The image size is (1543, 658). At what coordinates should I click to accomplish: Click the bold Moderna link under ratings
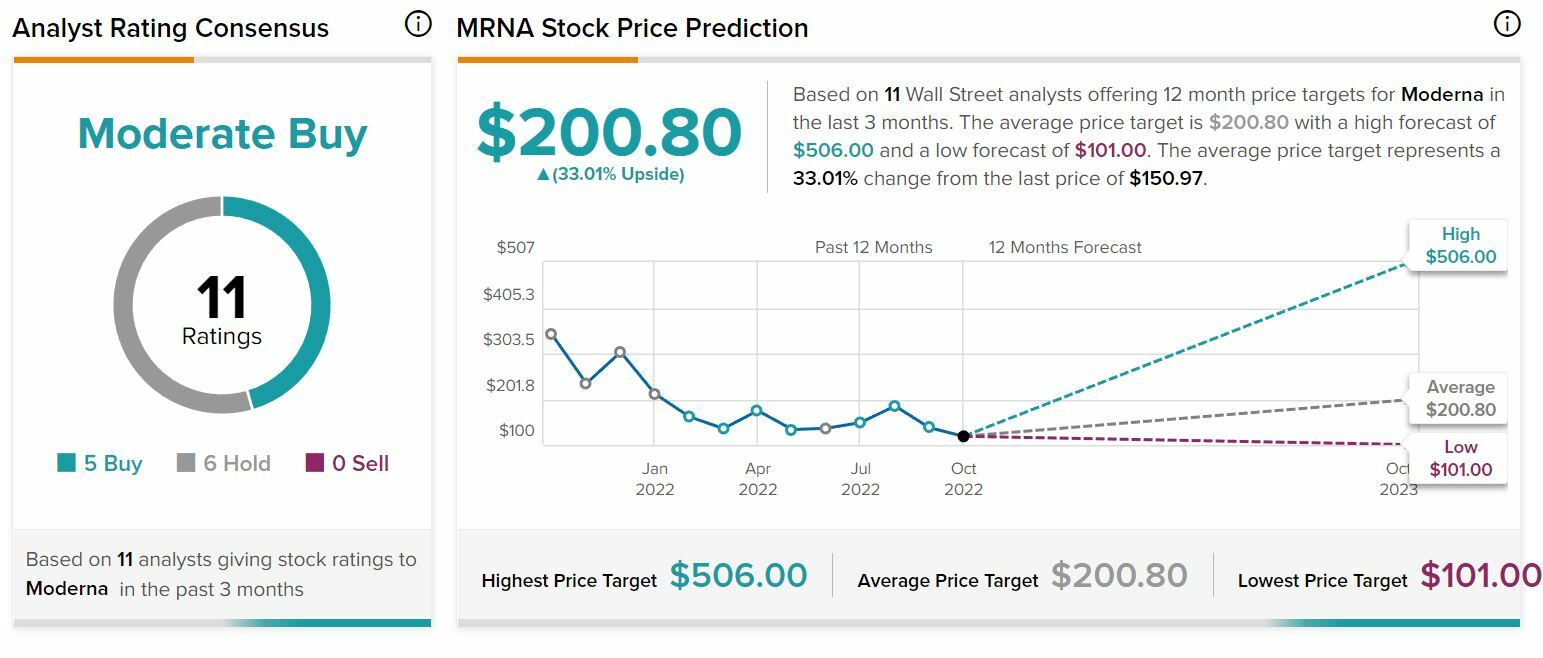click(x=67, y=589)
